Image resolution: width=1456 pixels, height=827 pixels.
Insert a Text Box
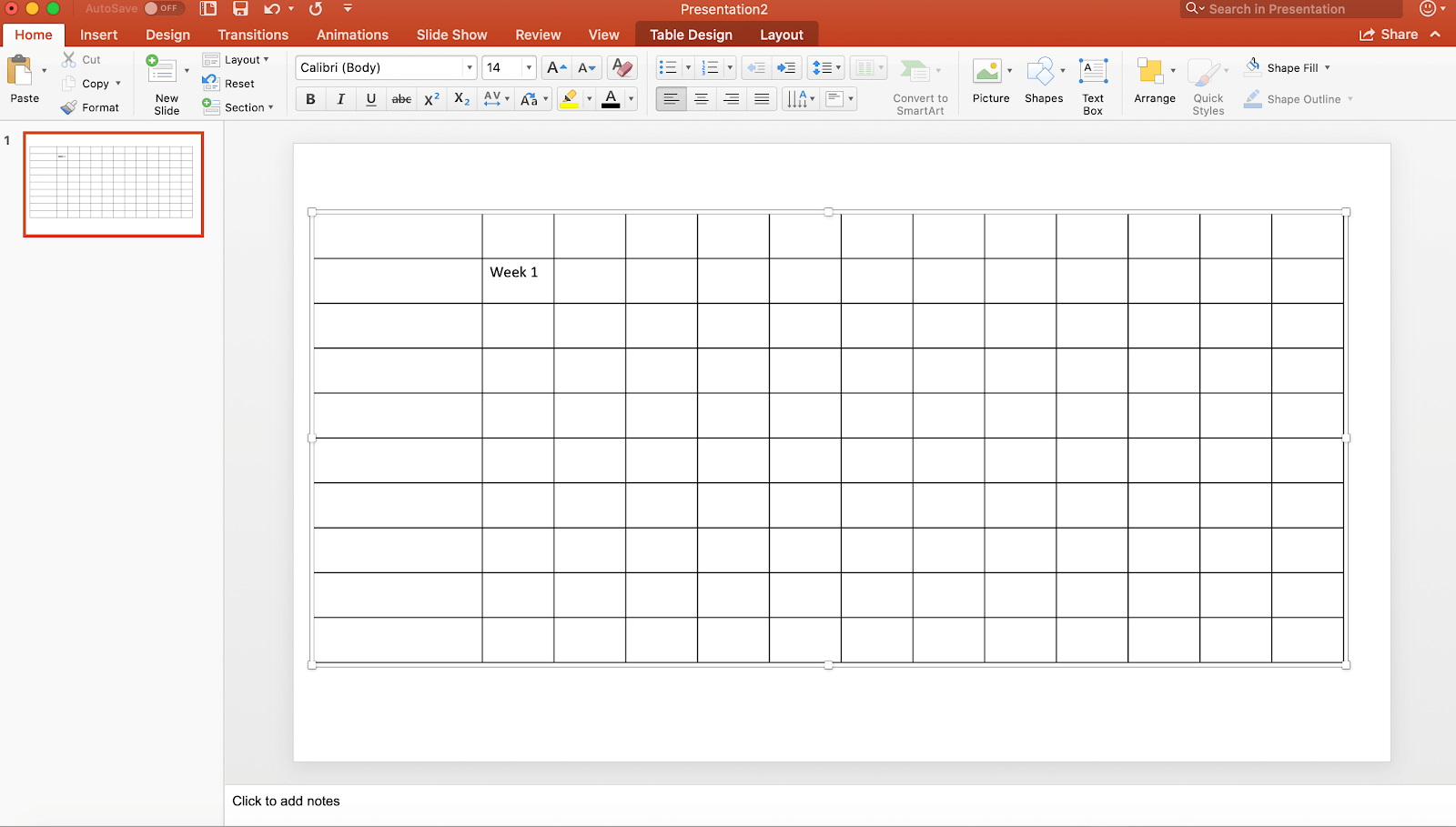point(1093,86)
